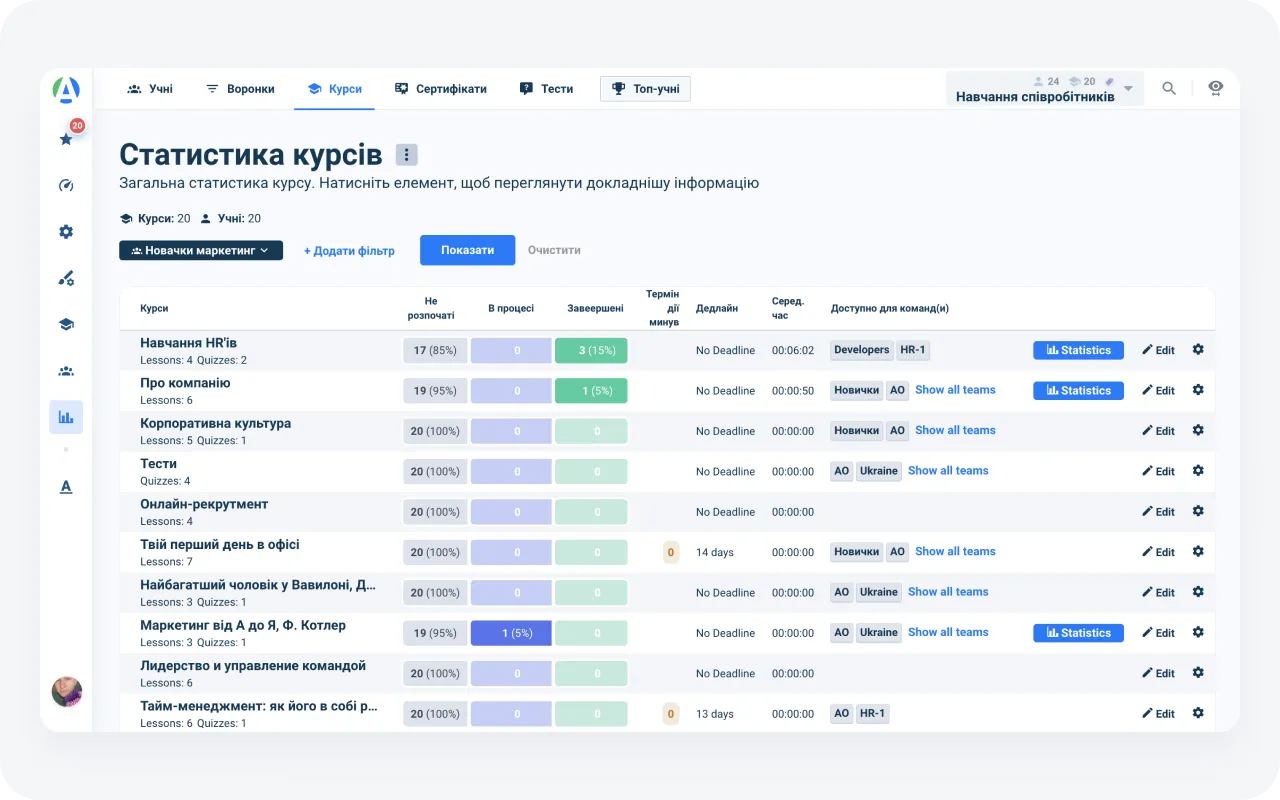The height and width of the screenshot is (800, 1280).
Task: Select the brush customization icon in sidebar
Action: pyautogui.click(x=65, y=277)
